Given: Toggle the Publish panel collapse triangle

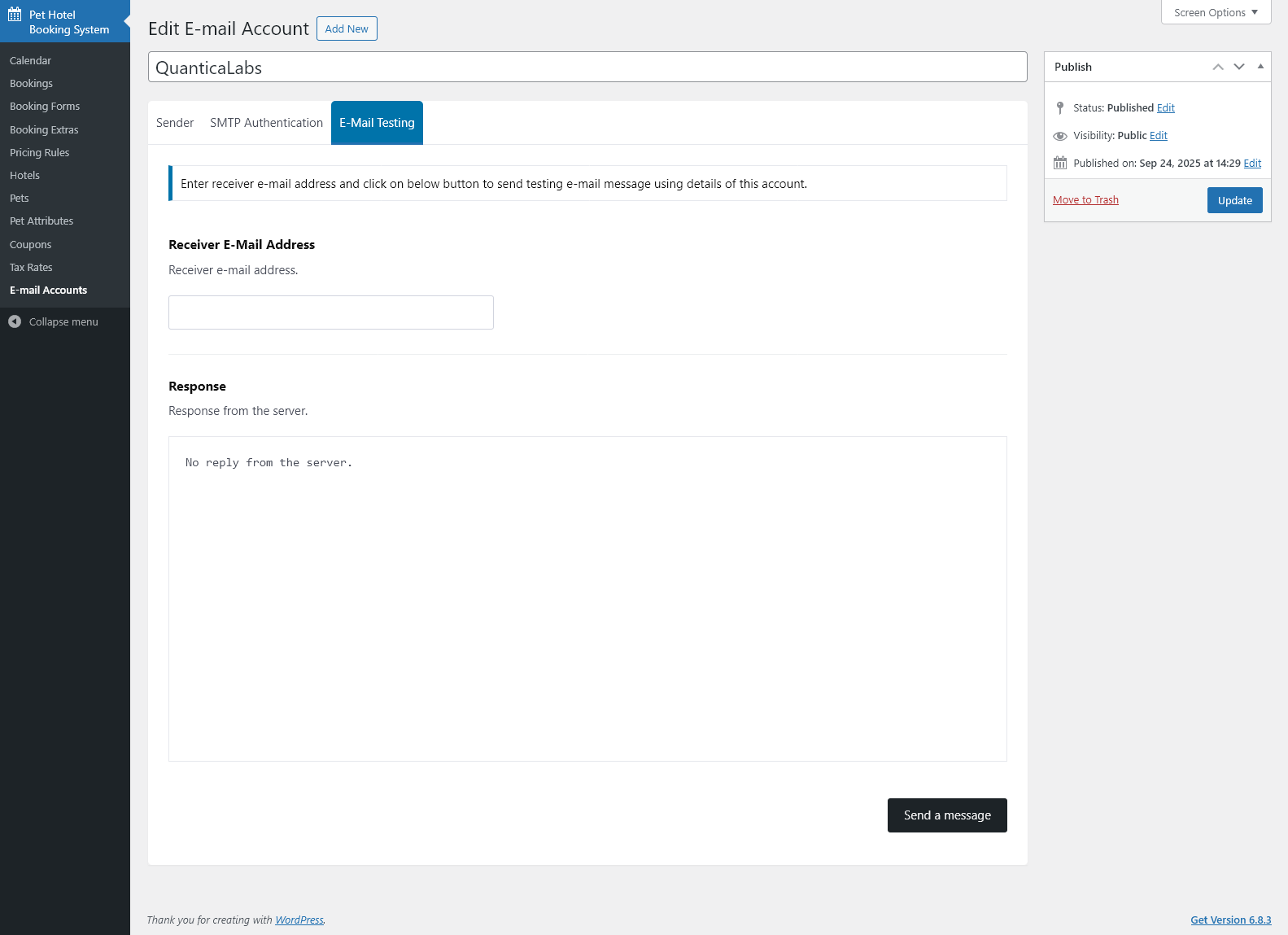Looking at the screenshot, I should coord(1260,67).
